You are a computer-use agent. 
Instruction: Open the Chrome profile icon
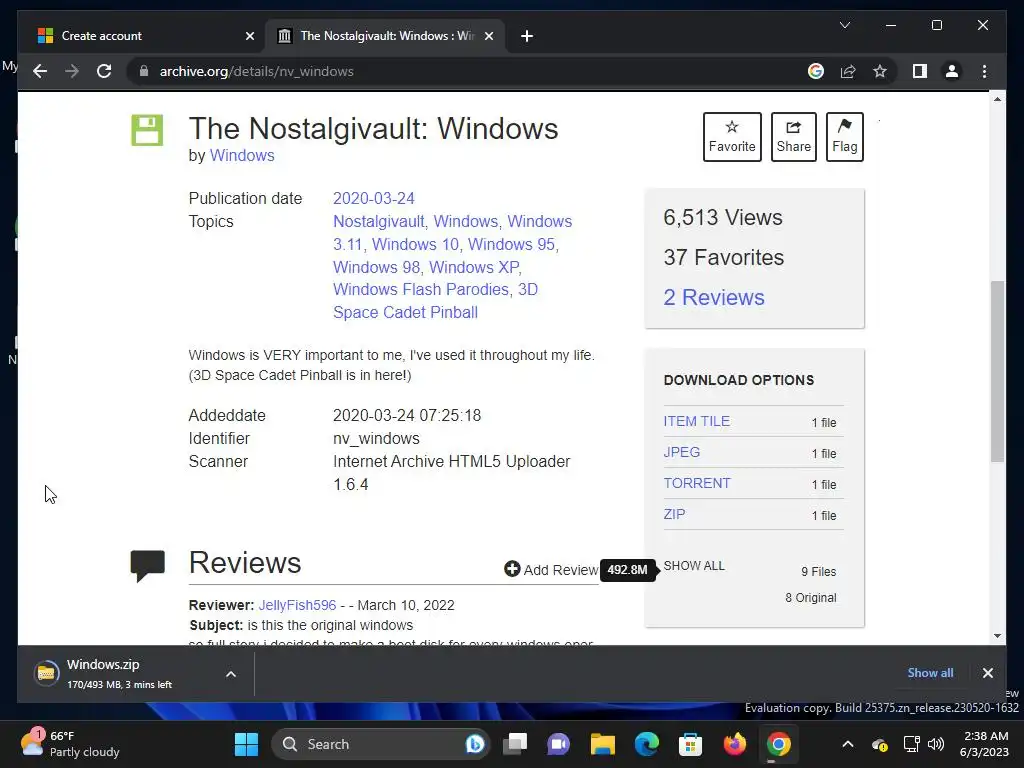[952, 71]
